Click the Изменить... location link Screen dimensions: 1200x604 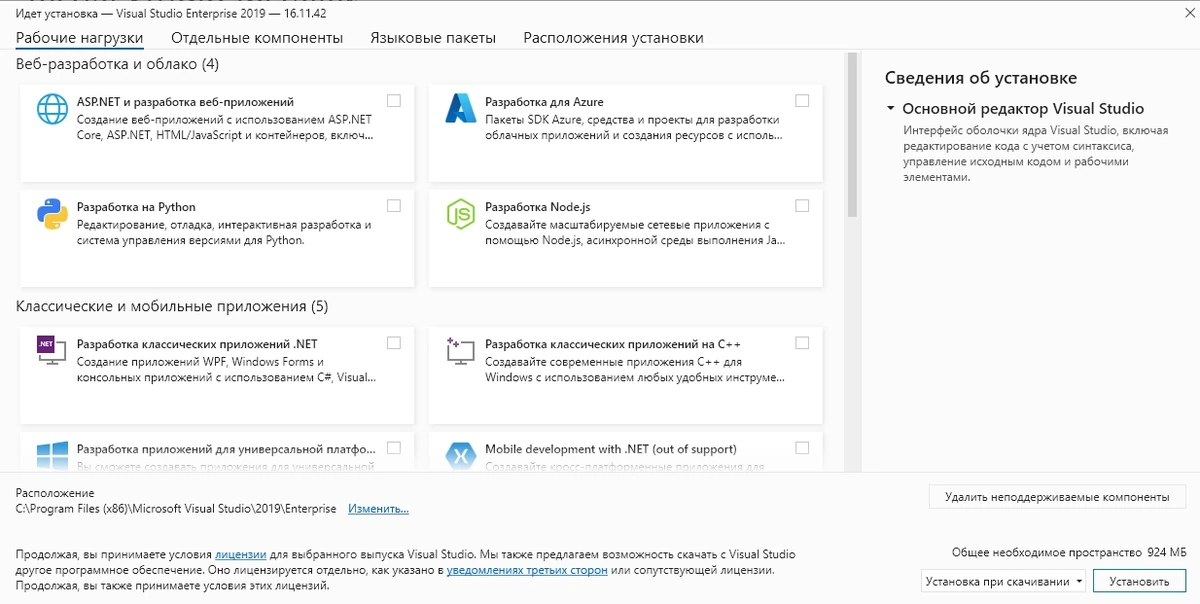coord(378,509)
